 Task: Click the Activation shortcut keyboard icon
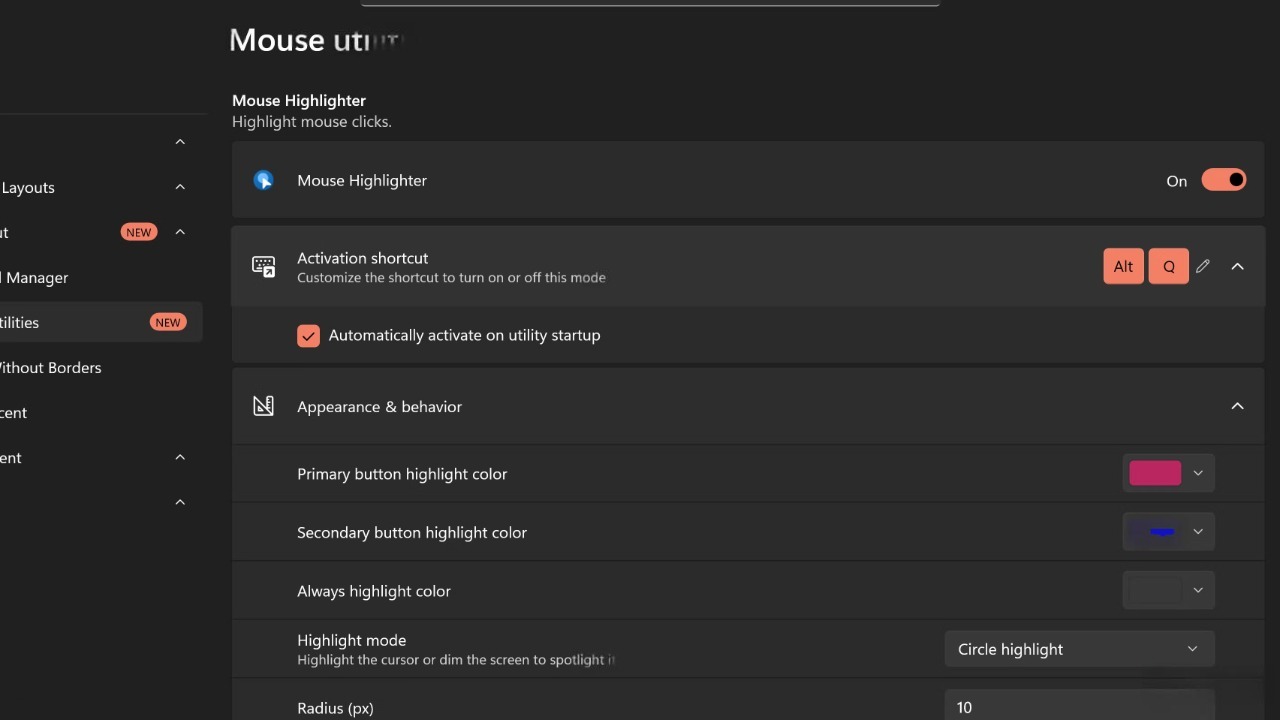pos(263,266)
